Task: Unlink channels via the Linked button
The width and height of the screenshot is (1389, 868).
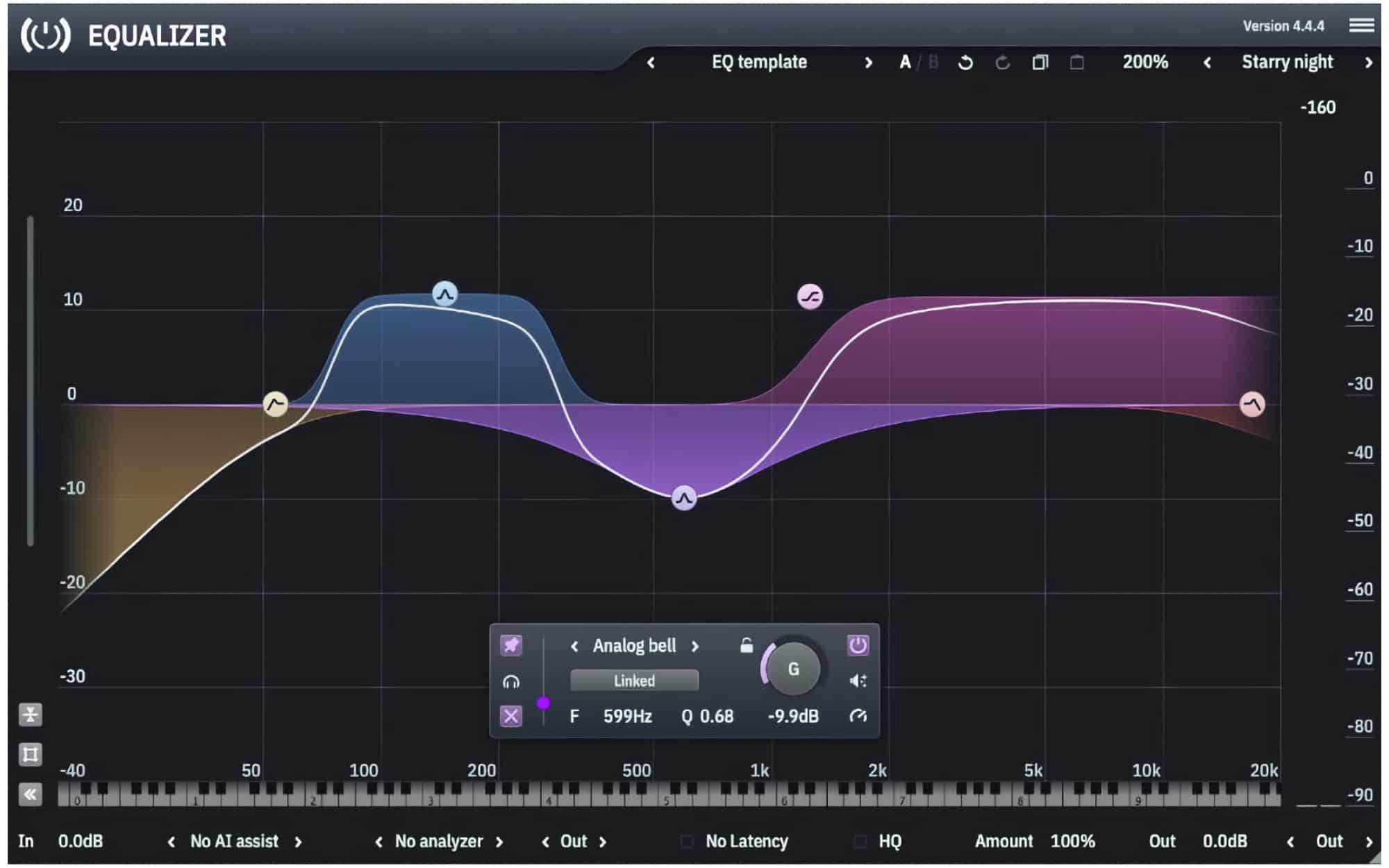Action: [634, 681]
